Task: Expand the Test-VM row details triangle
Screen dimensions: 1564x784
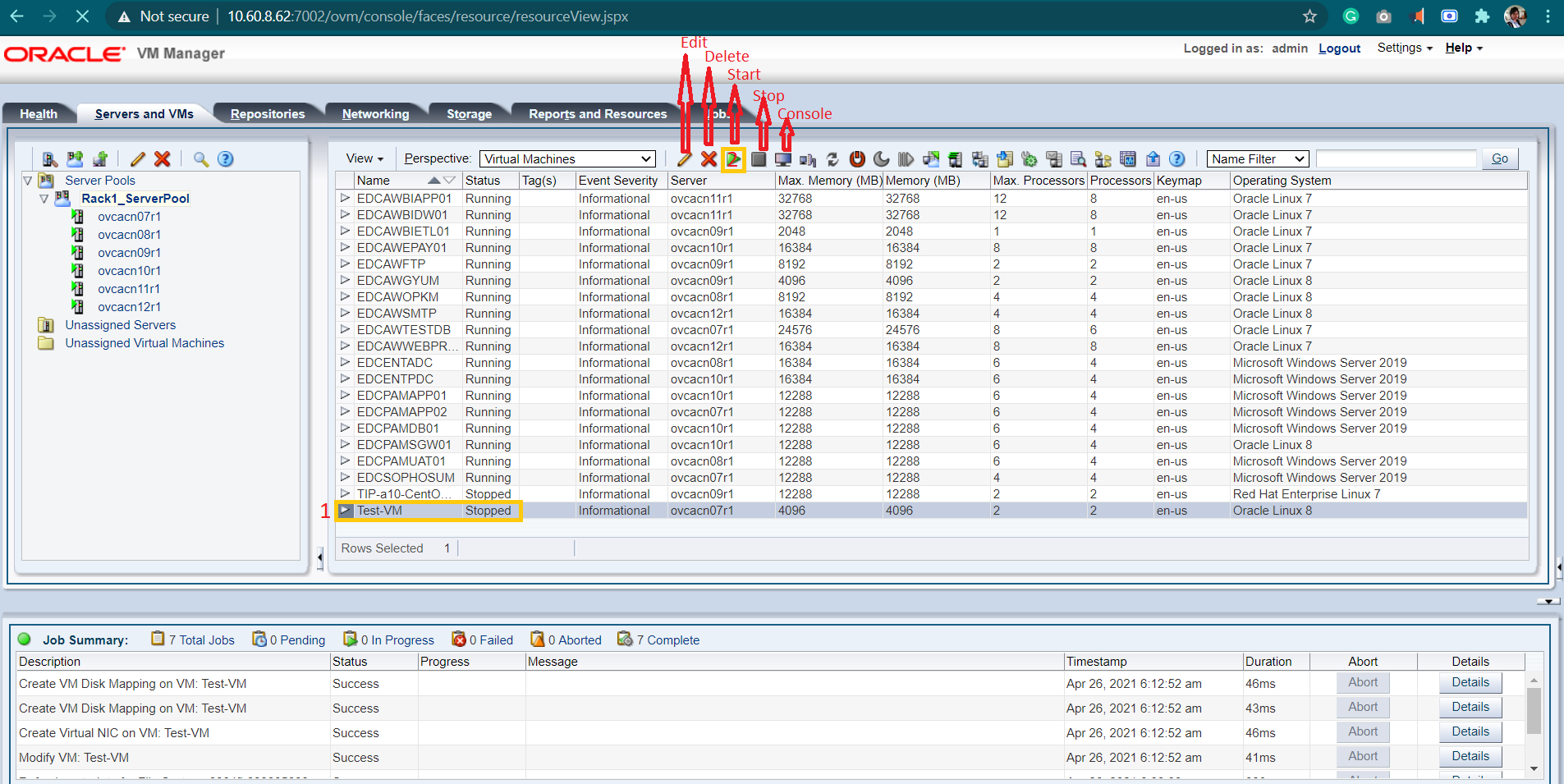Action: point(345,510)
